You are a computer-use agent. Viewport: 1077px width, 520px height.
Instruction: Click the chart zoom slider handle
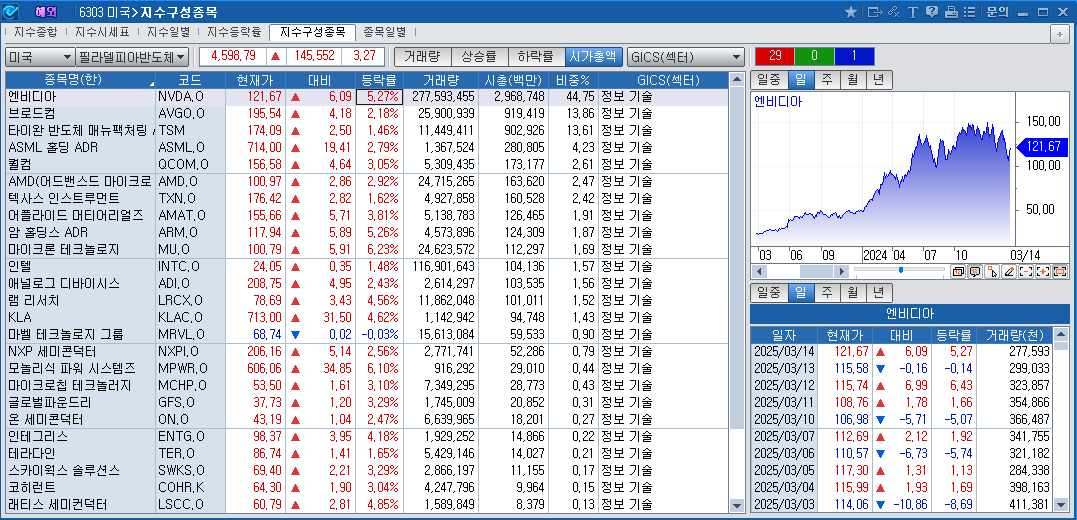[901, 270]
